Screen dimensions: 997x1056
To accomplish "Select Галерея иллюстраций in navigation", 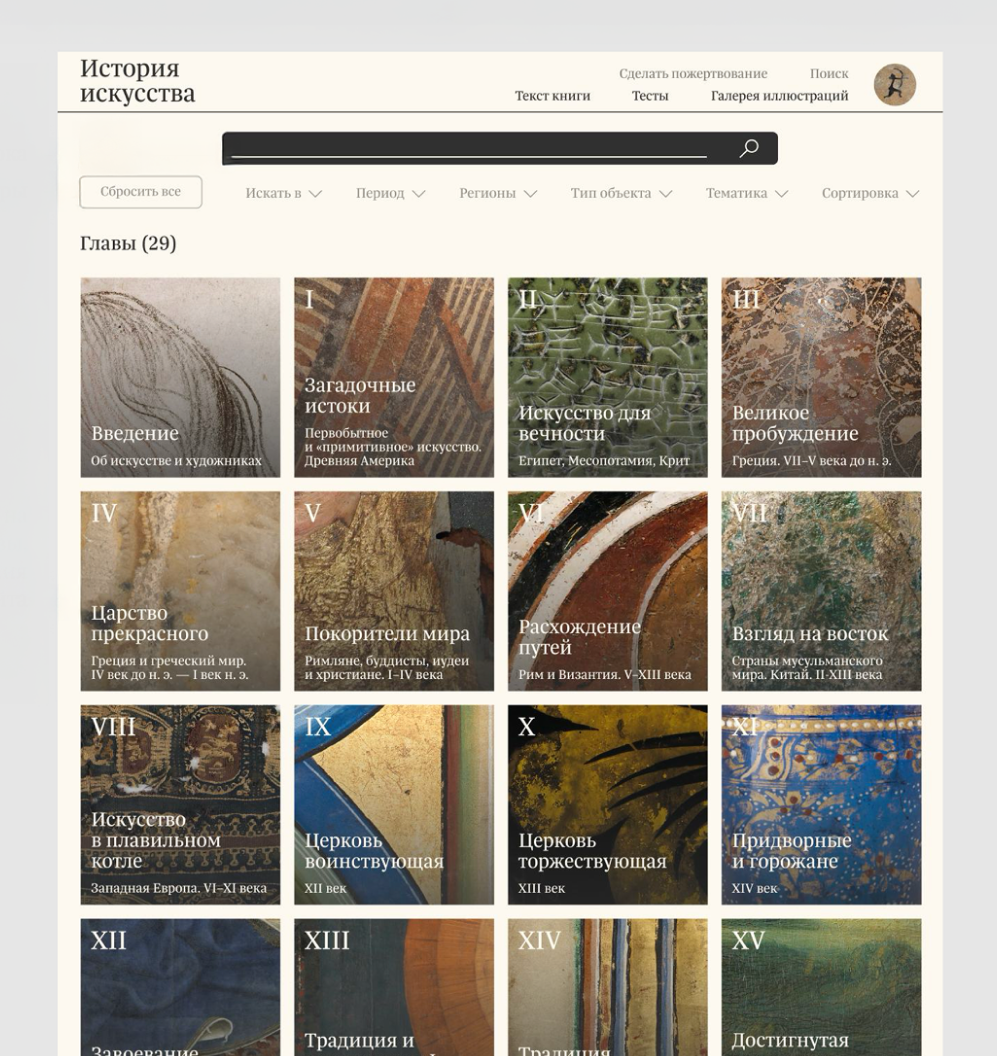I will click(779, 96).
